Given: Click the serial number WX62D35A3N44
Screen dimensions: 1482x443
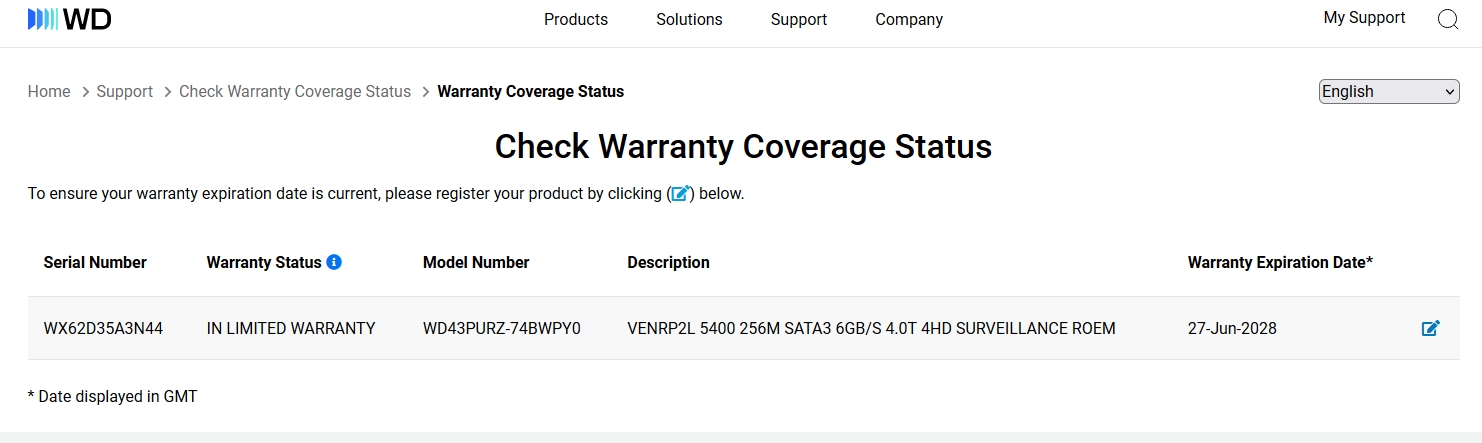Looking at the screenshot, I should (x=103, y=328).
